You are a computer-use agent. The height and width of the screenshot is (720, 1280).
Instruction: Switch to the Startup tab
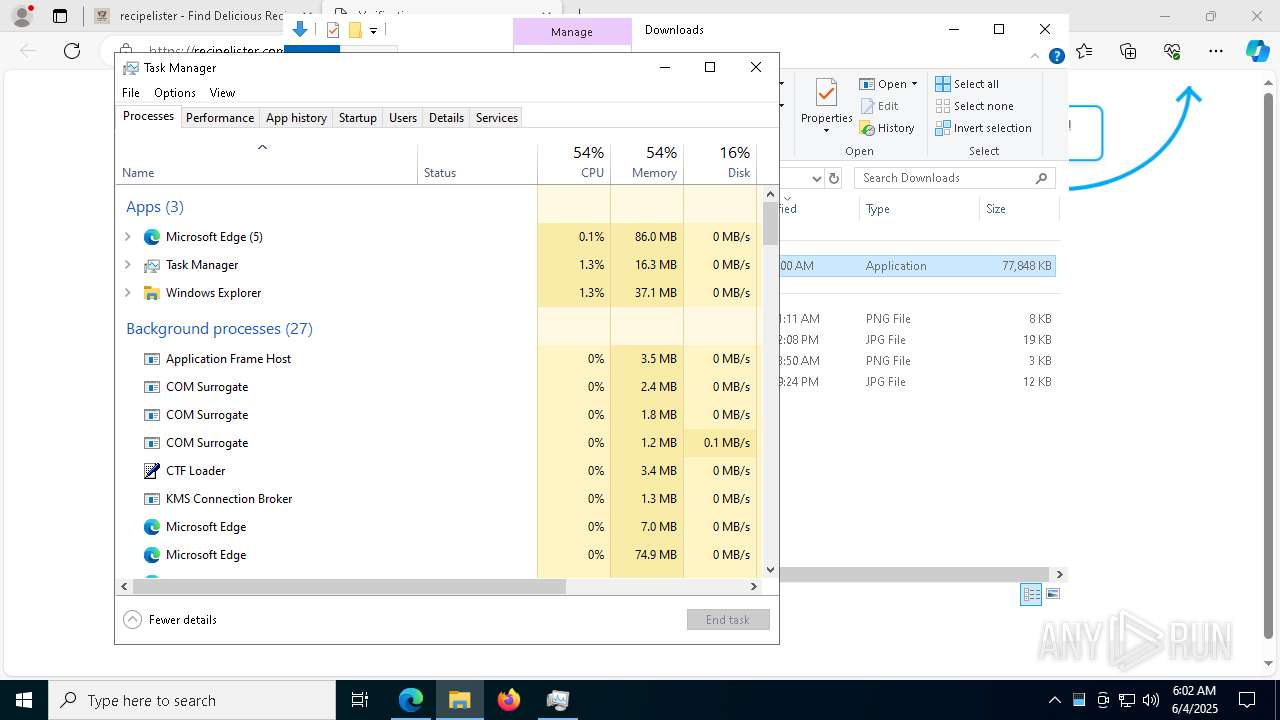point(357,118)
